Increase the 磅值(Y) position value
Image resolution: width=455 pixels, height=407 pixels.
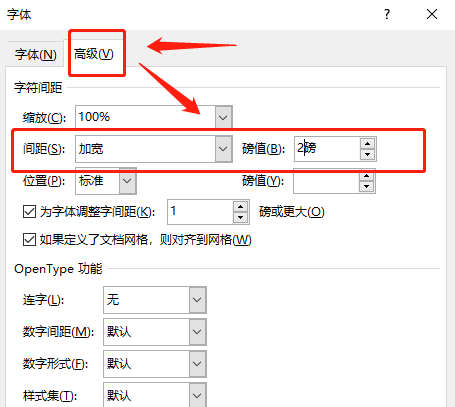point(367,176)
